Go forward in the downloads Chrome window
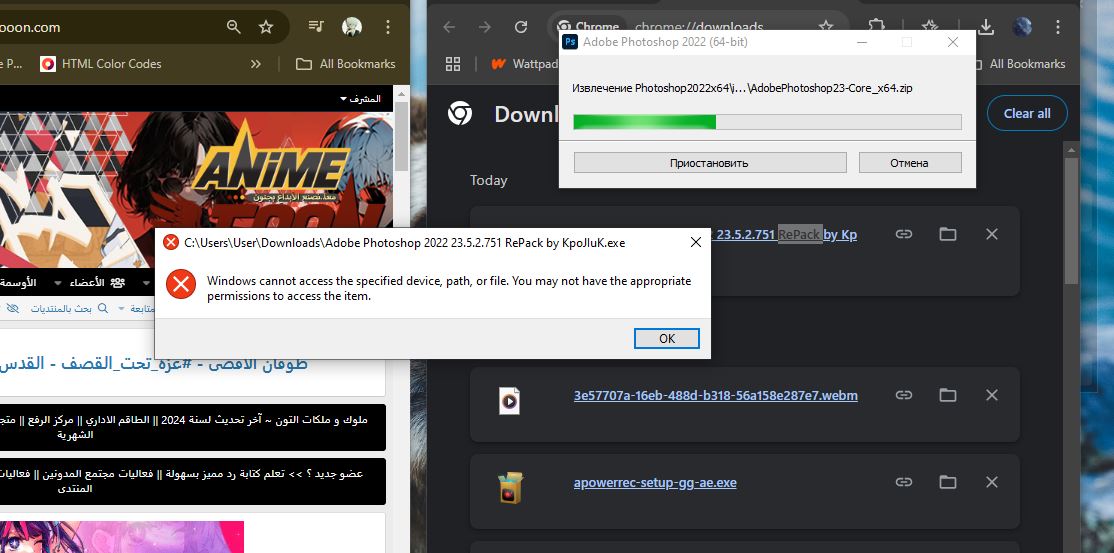This screenshot has height=553, width=1114. pyautogui.click(x=485, y=27)
